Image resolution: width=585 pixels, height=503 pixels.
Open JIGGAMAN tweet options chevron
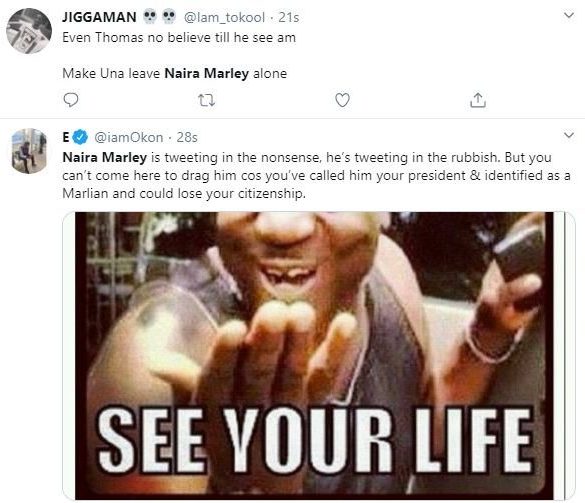coord(569,15)
